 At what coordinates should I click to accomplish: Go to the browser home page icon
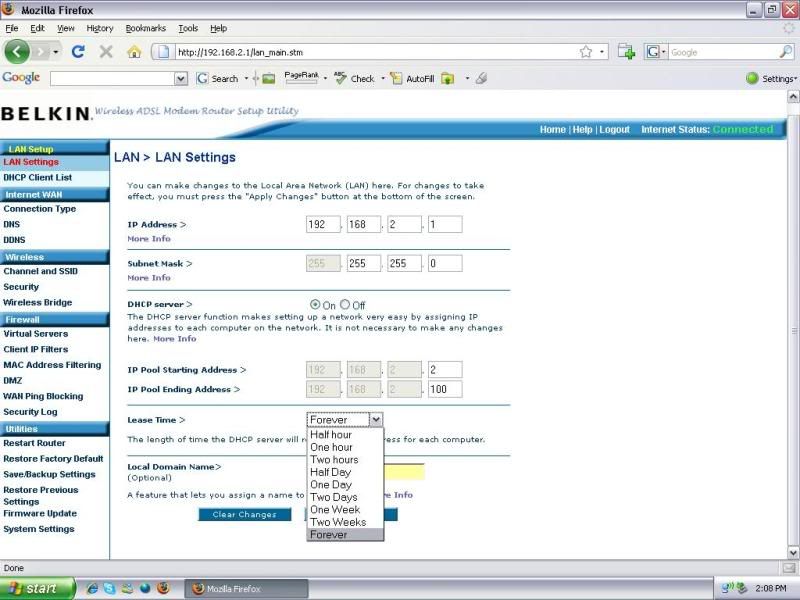coord(134,52)
